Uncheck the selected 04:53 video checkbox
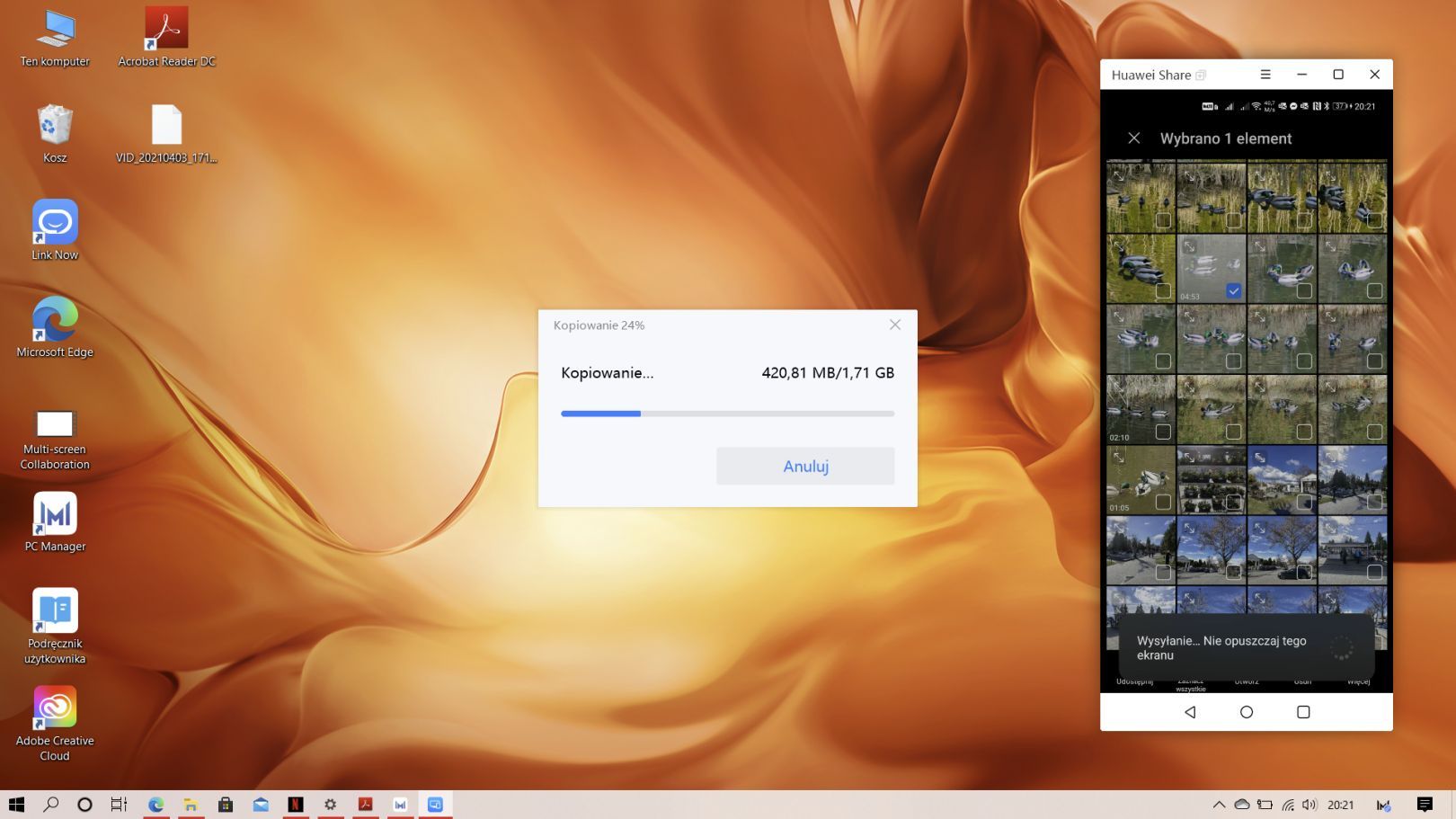This screenshot has width=1456, height=819. [1234, 290]
